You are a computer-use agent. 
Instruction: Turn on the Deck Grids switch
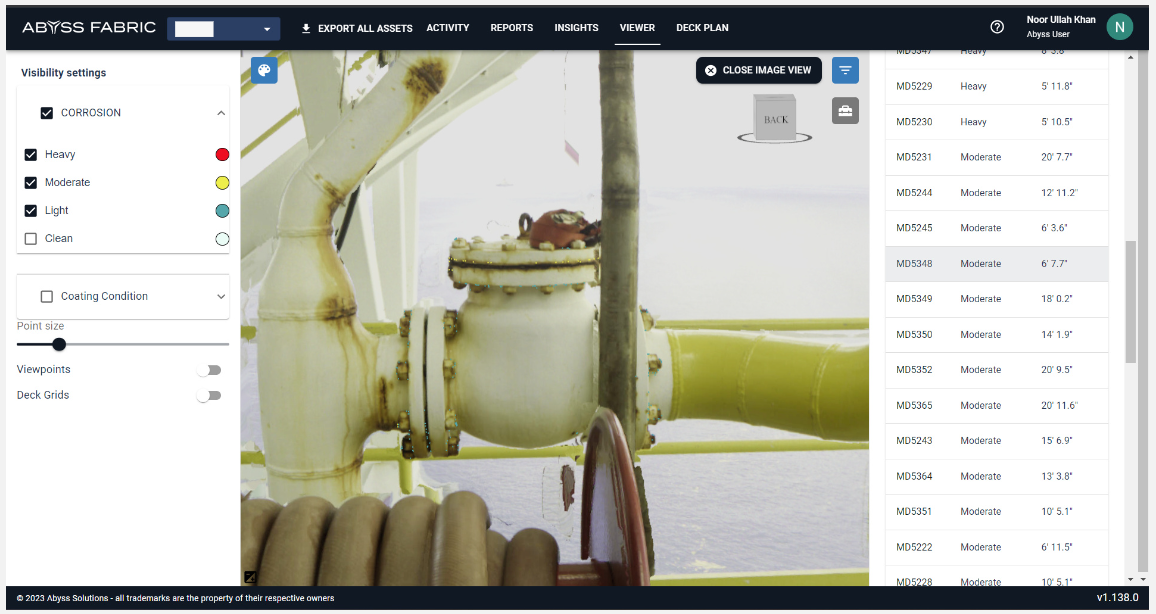pyautogui.click(x=208, y=396)
